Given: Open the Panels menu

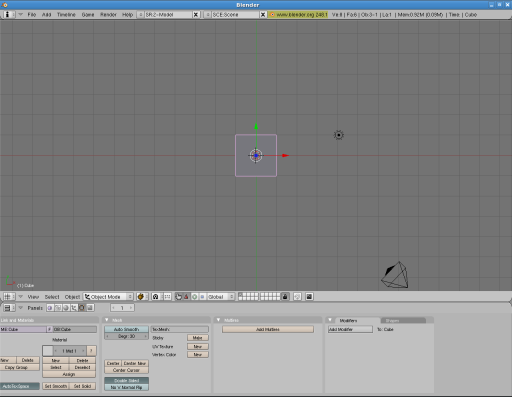Looking at the screenshot, I should point(35,308).
